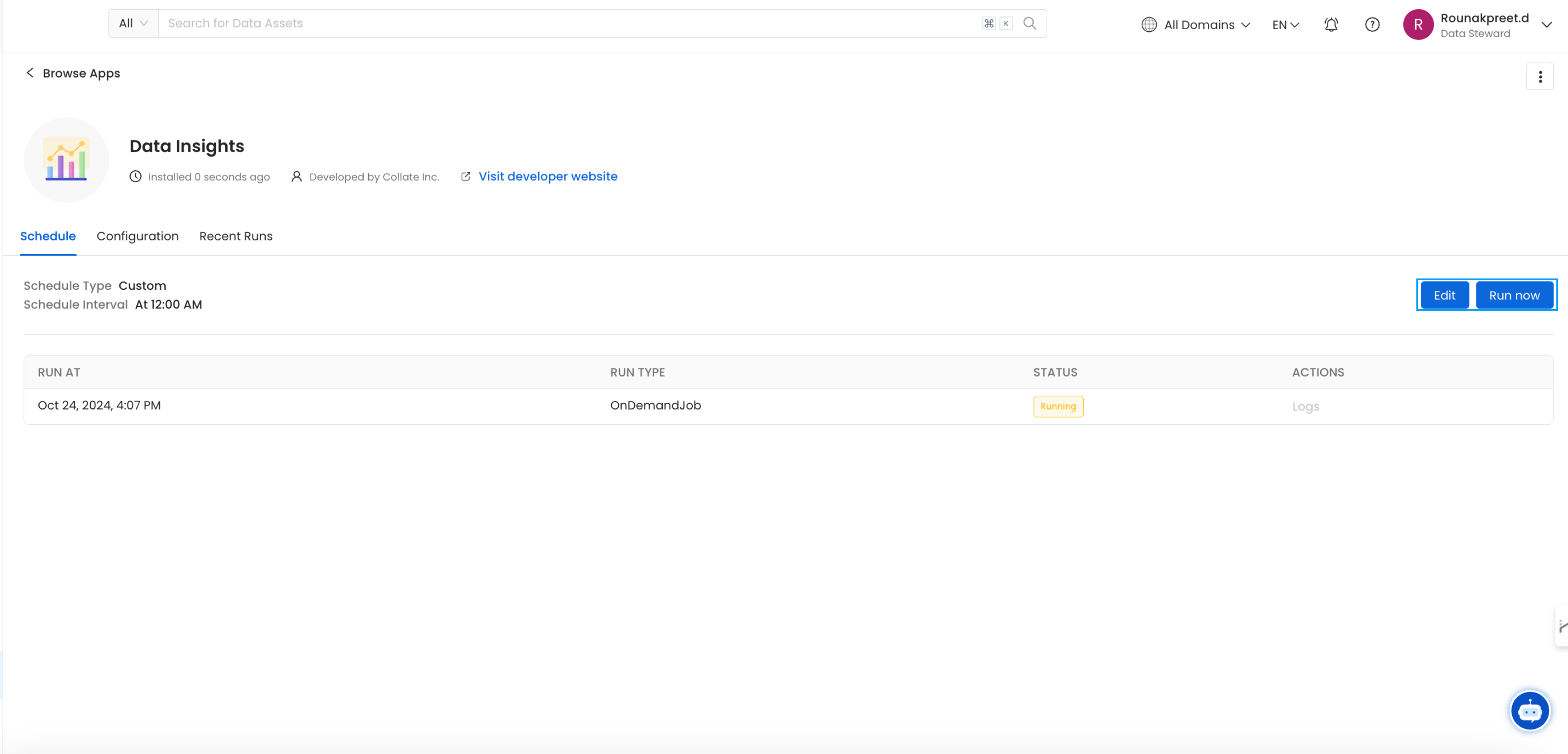Switch to the Recent Runs tab
This screenshot has width=1568, height=754.
(236, 236)
